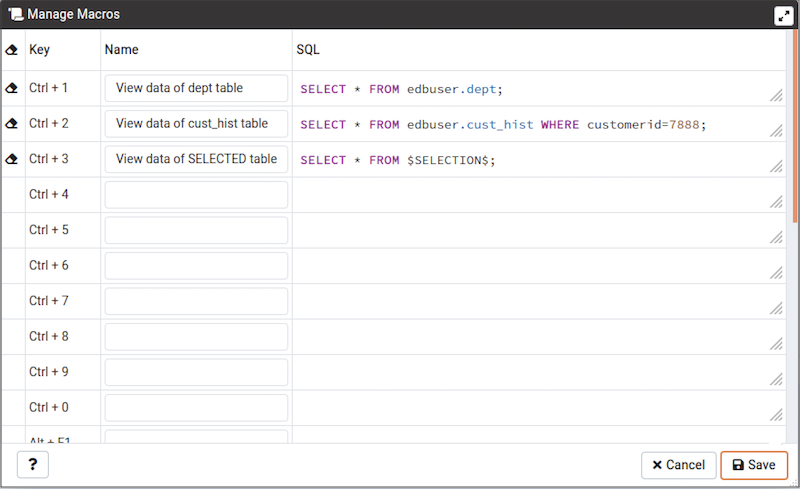
Task: Click the 'Name' column header
Action: 121,50
